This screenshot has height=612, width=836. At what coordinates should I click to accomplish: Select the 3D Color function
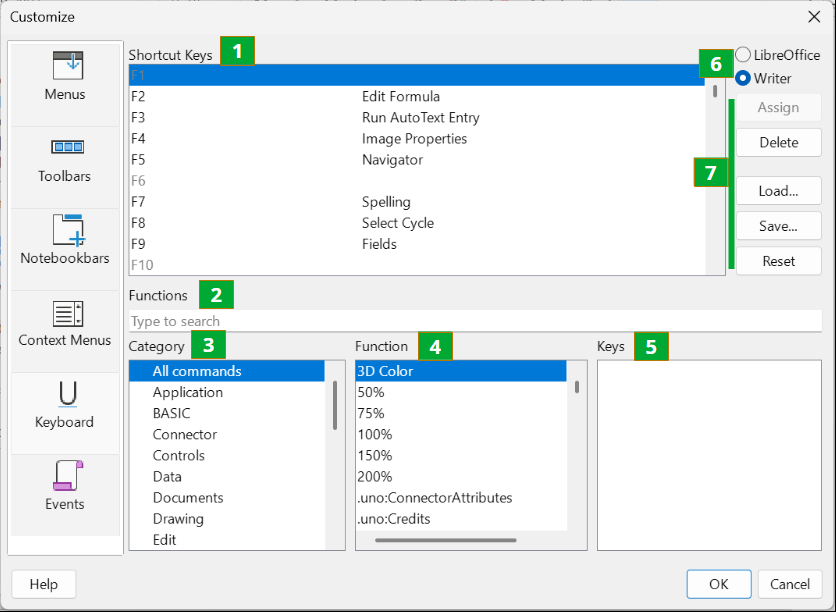tap(461, 371)
